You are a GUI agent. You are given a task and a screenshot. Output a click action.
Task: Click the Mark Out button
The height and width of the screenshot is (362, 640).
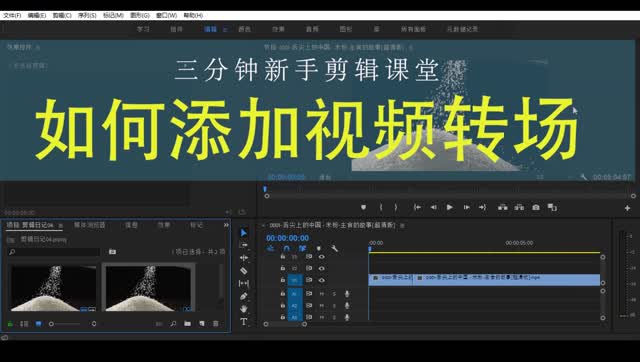point(396,207)
